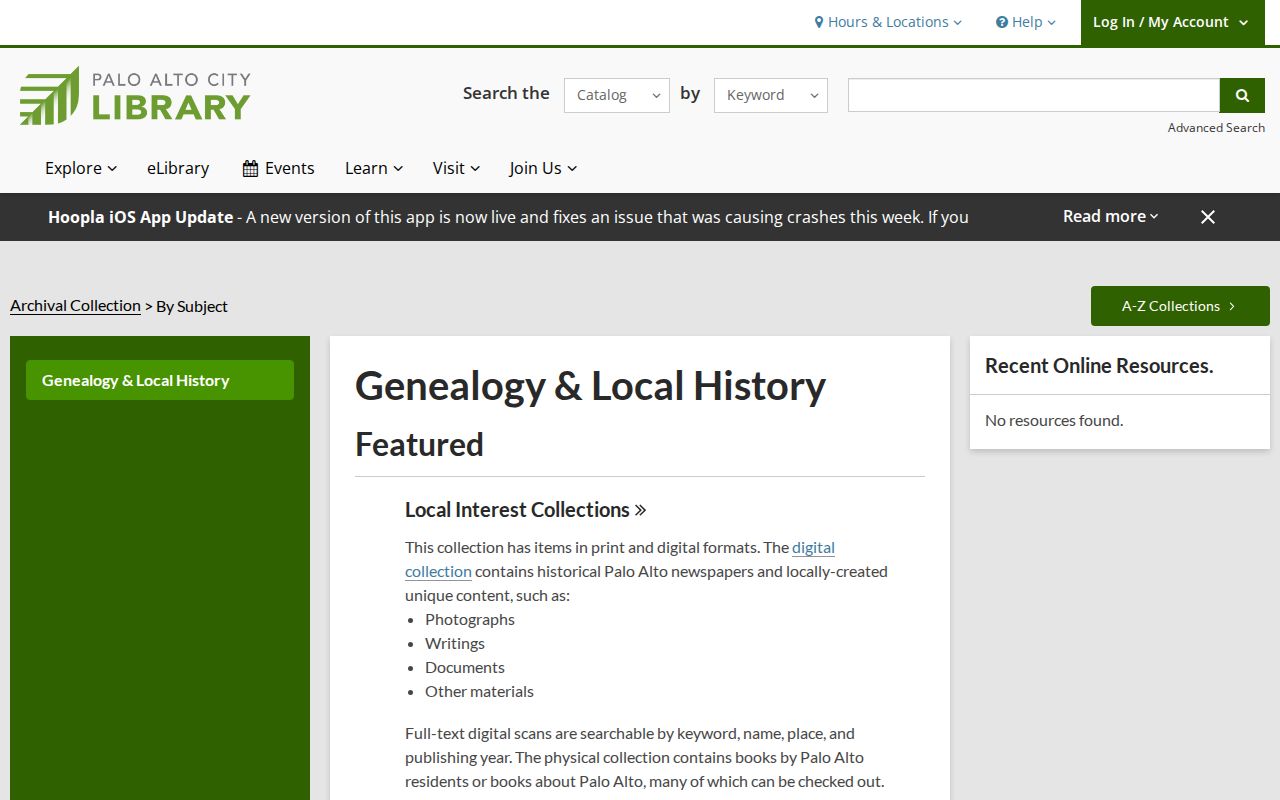1280x800 pixels.
Task: Click the Hoopla iOS App Update headline
Action: [140, 217]
